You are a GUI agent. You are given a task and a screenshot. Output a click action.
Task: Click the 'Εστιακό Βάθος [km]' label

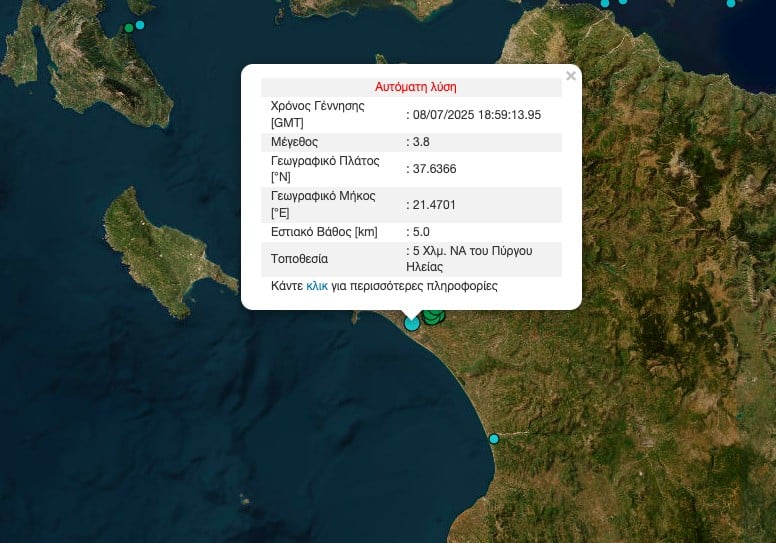tap(324, 232)
